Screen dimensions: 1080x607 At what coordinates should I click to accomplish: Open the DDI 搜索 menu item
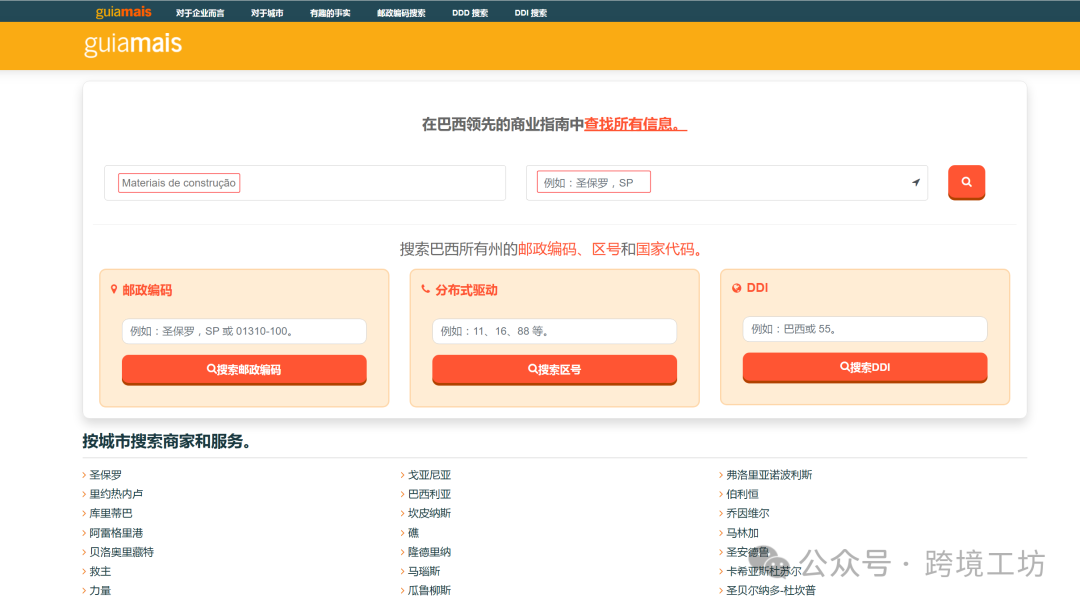pyautogui.click(x=530, y=11)
